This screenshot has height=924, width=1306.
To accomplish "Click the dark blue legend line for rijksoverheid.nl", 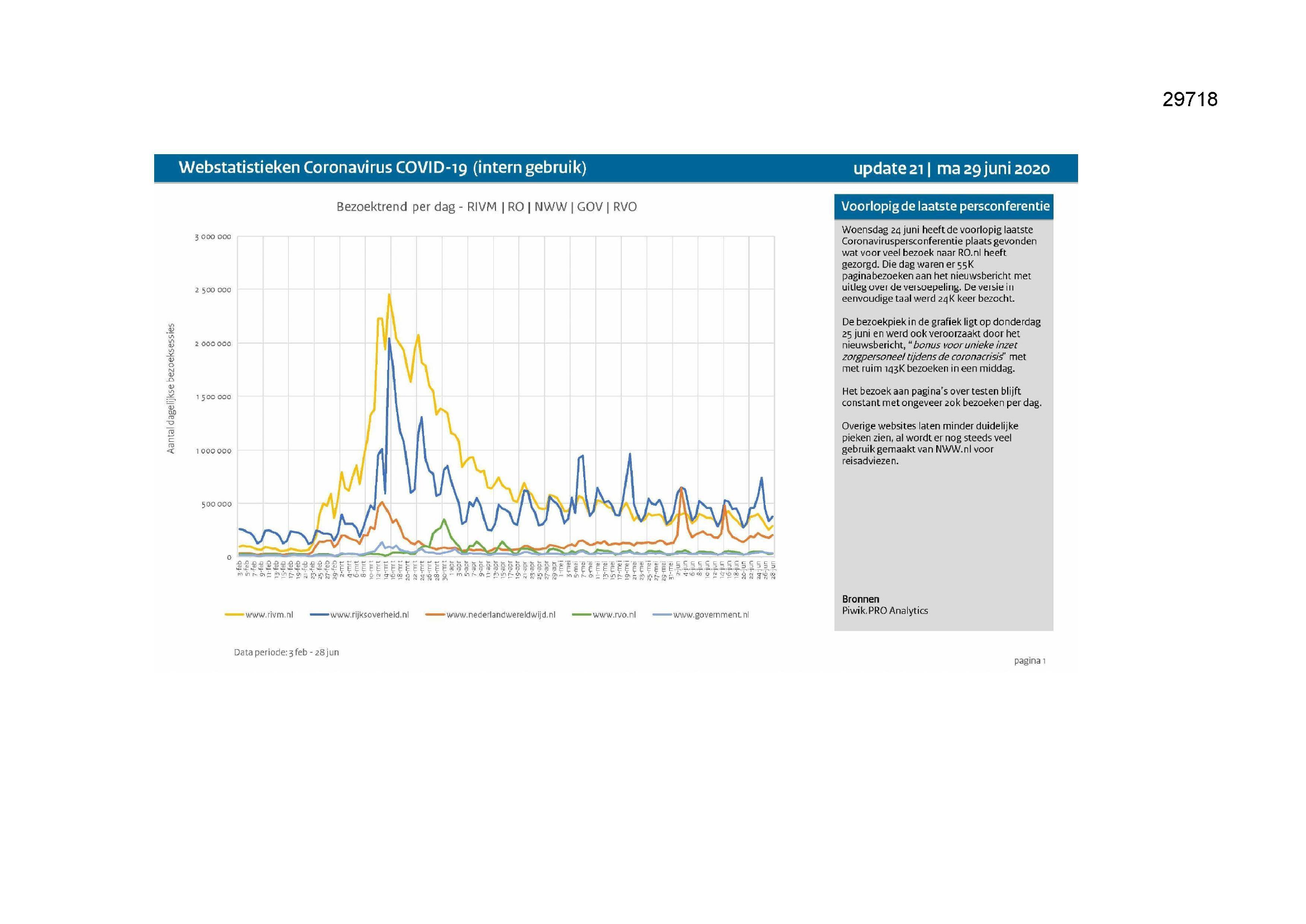I will (x=320, y=615).
